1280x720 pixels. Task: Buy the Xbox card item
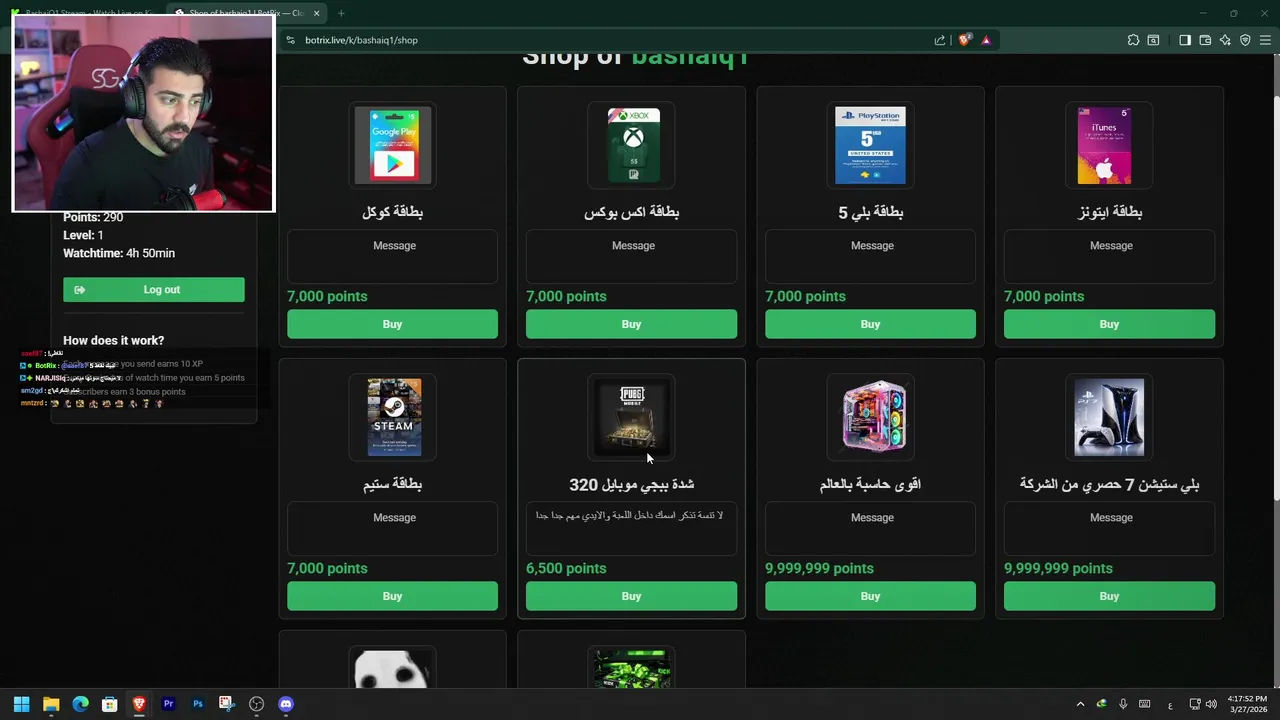(631, 324)
